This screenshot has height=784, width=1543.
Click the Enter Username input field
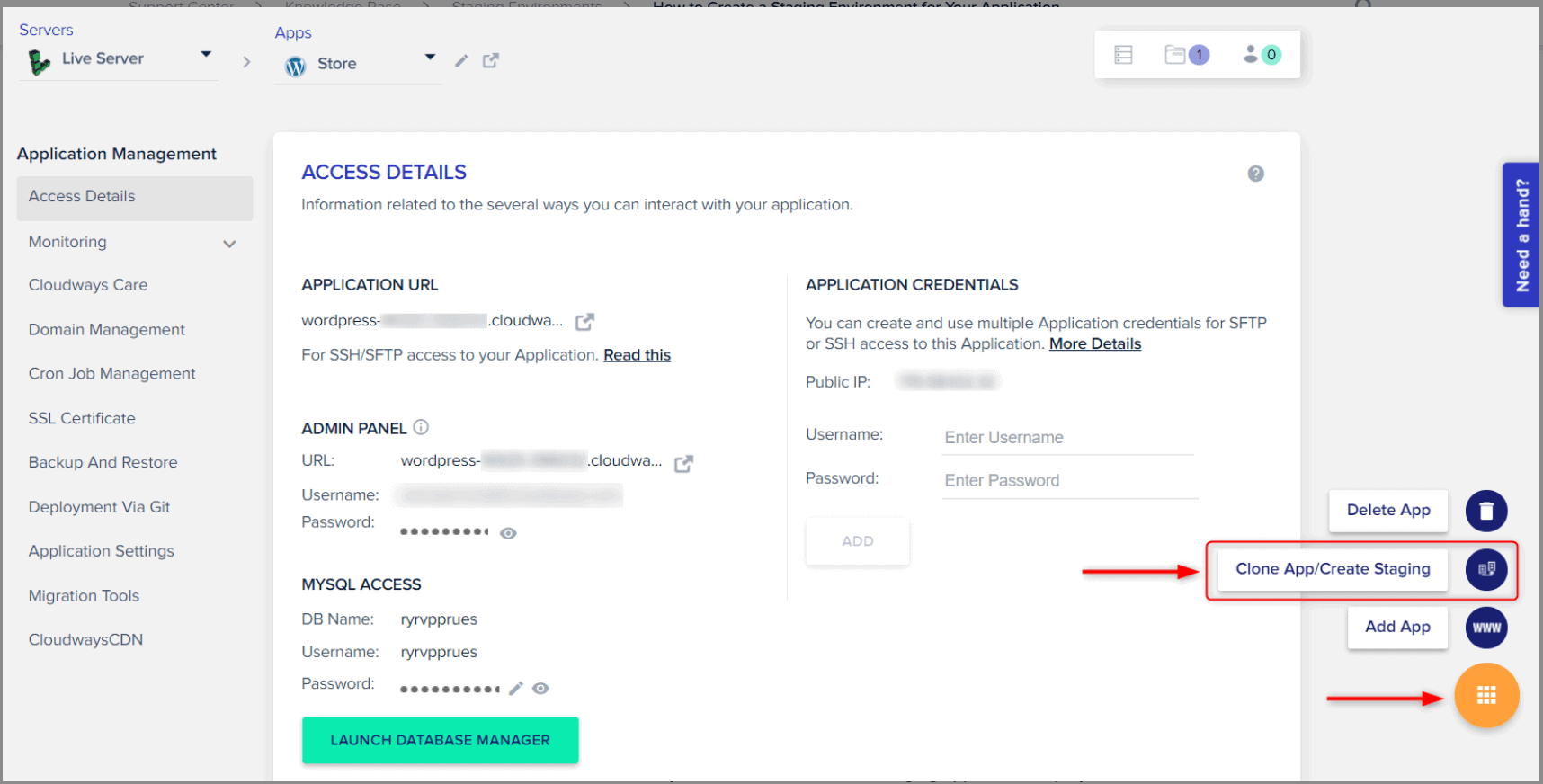pos(1067,438)
